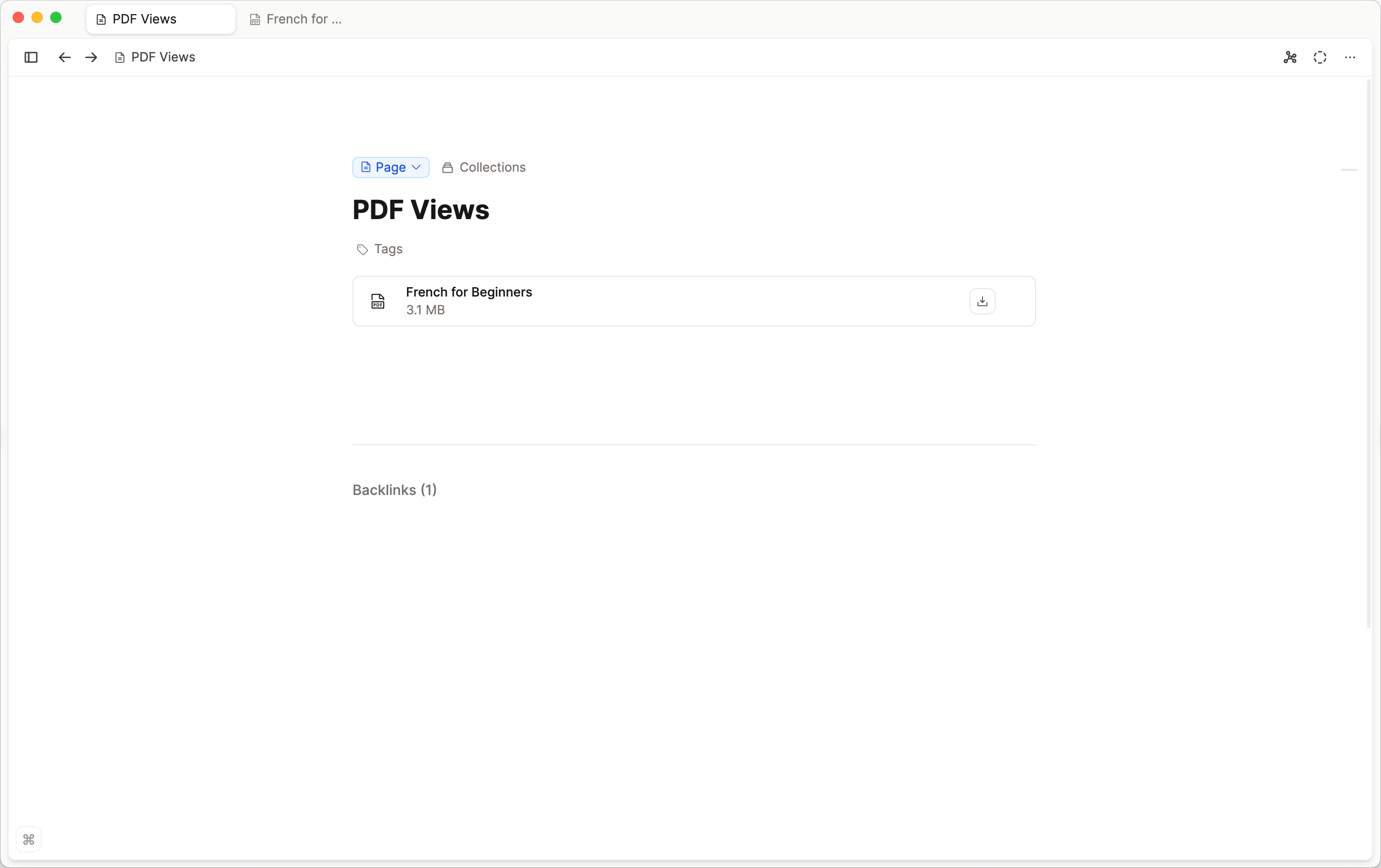Navigate forward using the forward arrow
This screenshot has width=1381, height=868.
(x=91, y=57)
